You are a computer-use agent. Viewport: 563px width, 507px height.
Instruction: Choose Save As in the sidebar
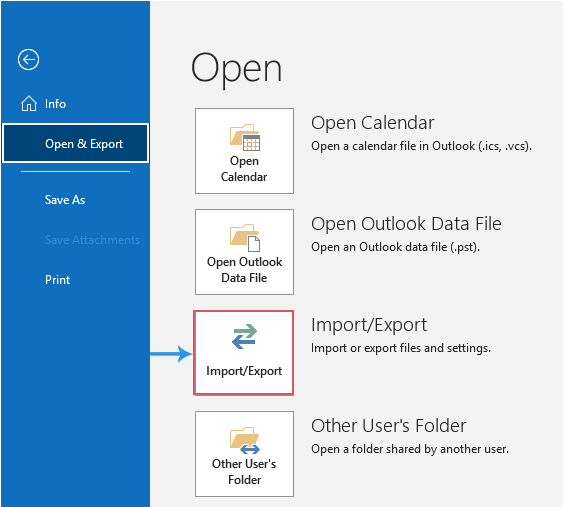pyautogui.click(x=65, y=200)
